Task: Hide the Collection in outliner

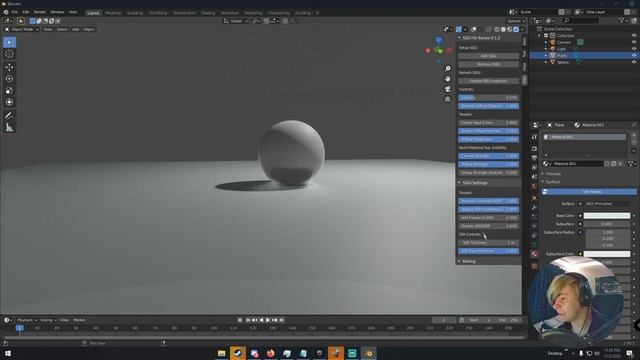Action: click(634, 36)
